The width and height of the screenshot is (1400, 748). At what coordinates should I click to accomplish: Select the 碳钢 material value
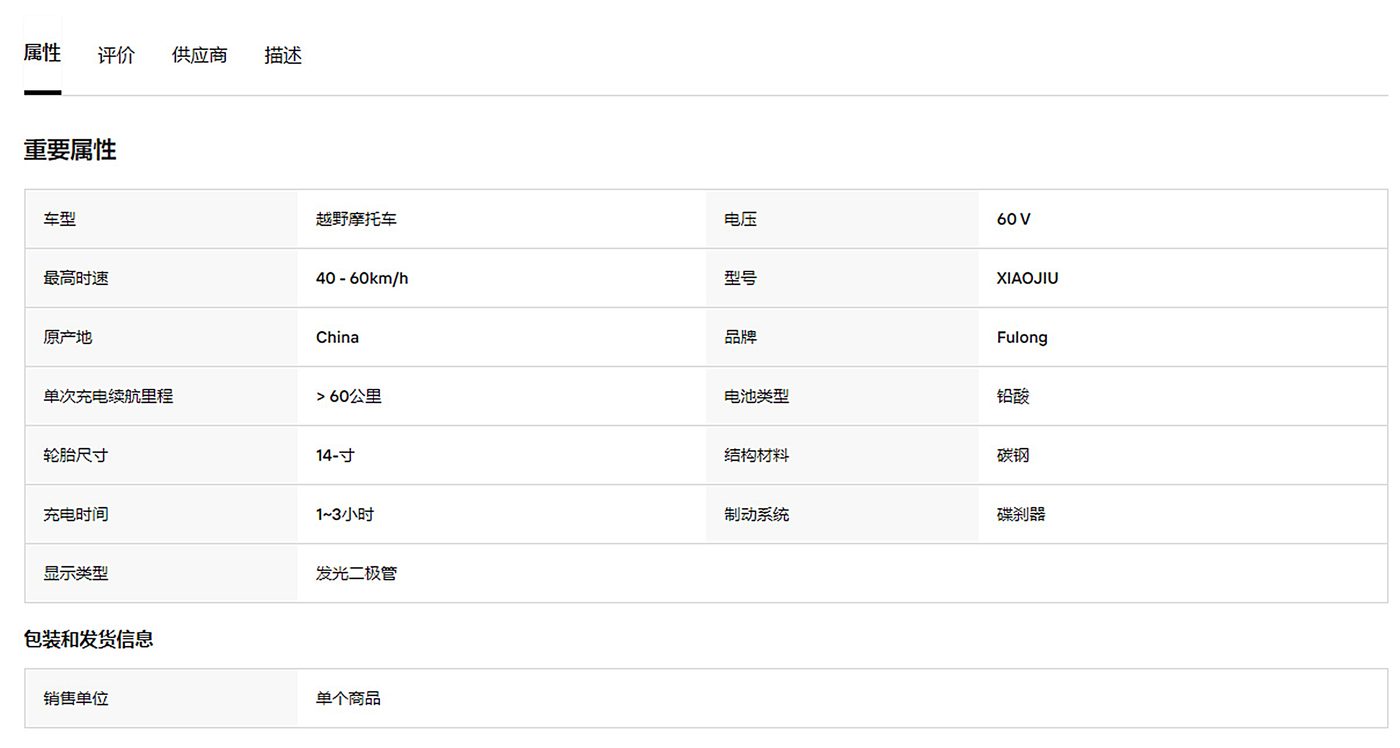point(1013,455)
